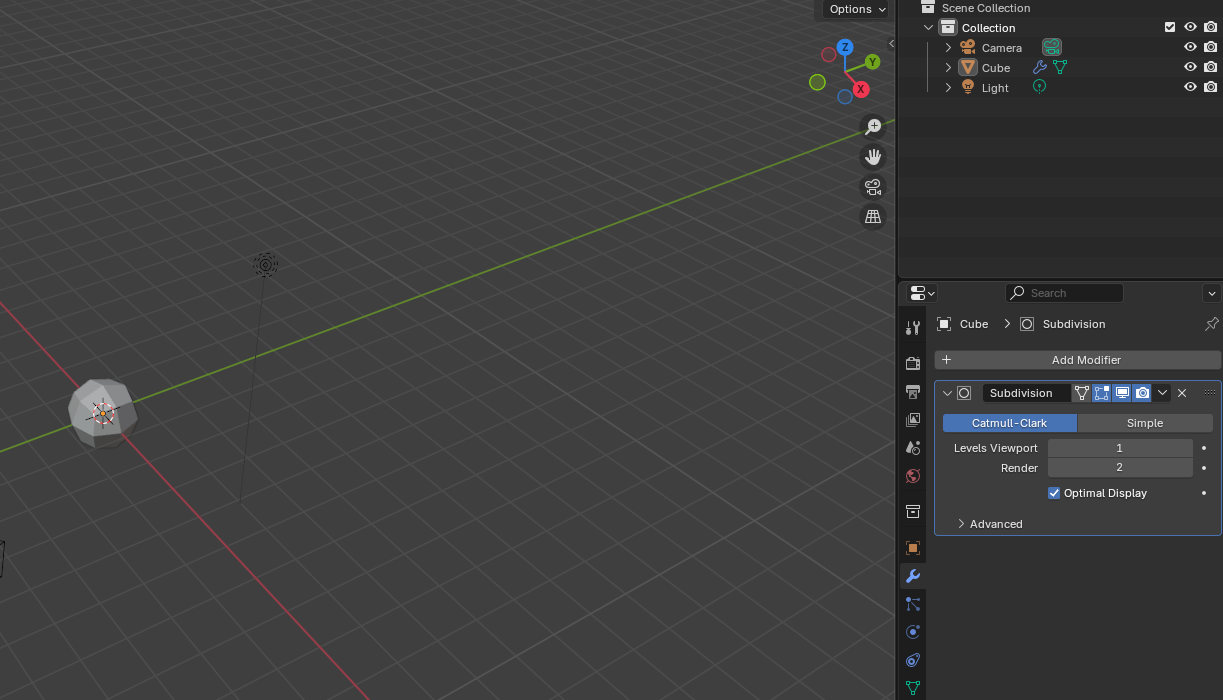
Task: Open the viewport Options dropdown
Action: (x=857, y=9)
